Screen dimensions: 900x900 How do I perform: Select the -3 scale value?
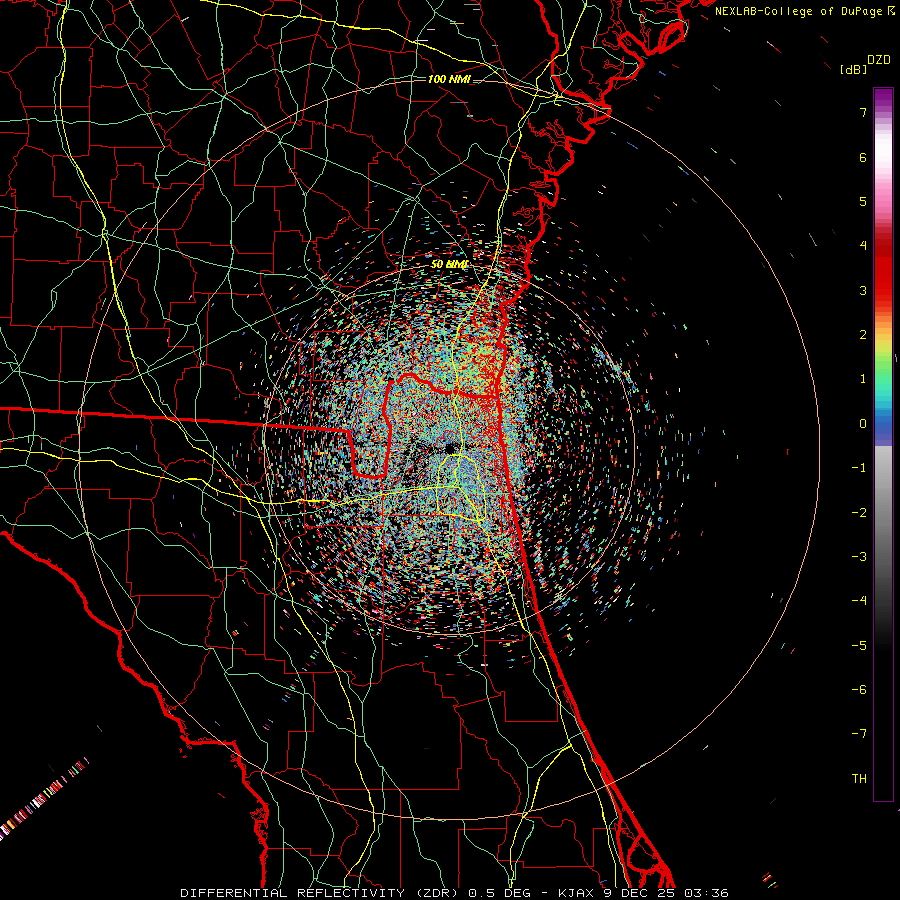(859, 557)
